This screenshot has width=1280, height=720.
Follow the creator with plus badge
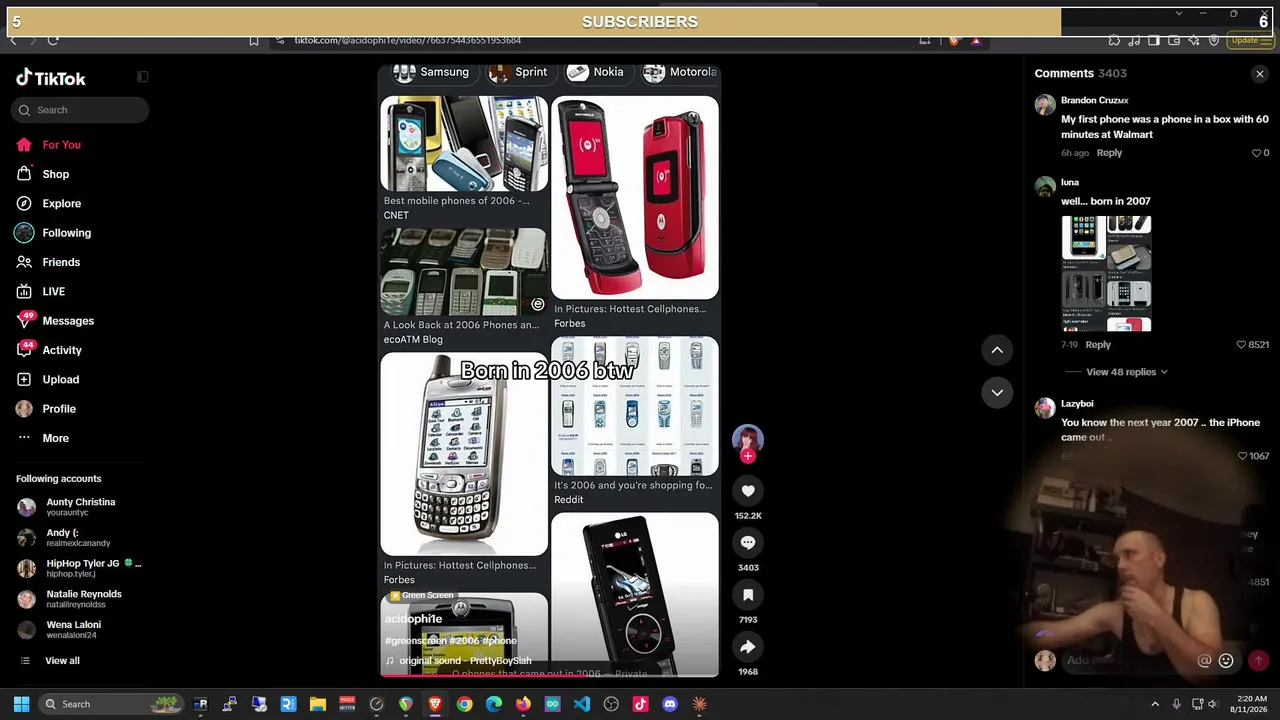point(748,456)
